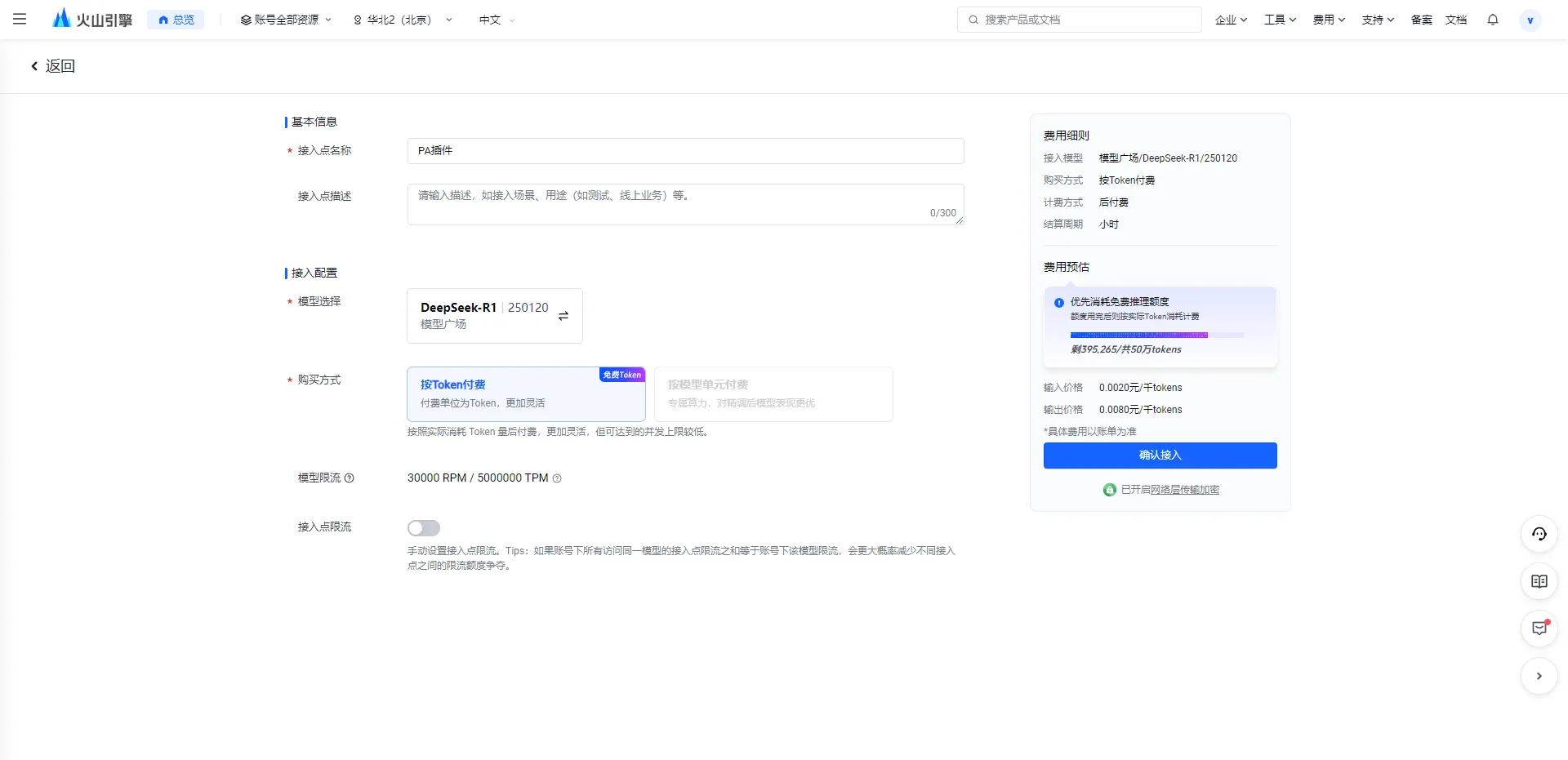This screenshot has height=760, width=1568.
Task: Click the user avatar icon
Action: point(1530,20)
